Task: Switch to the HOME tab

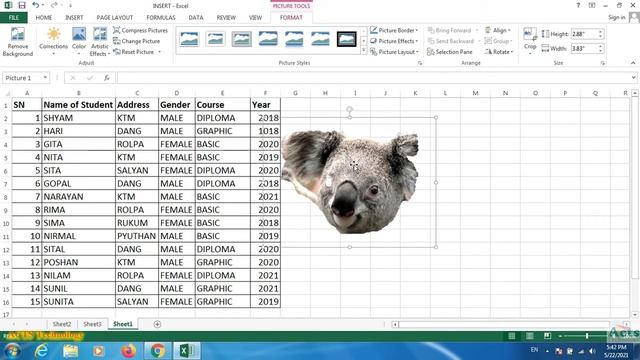Action: pos(44,18)
